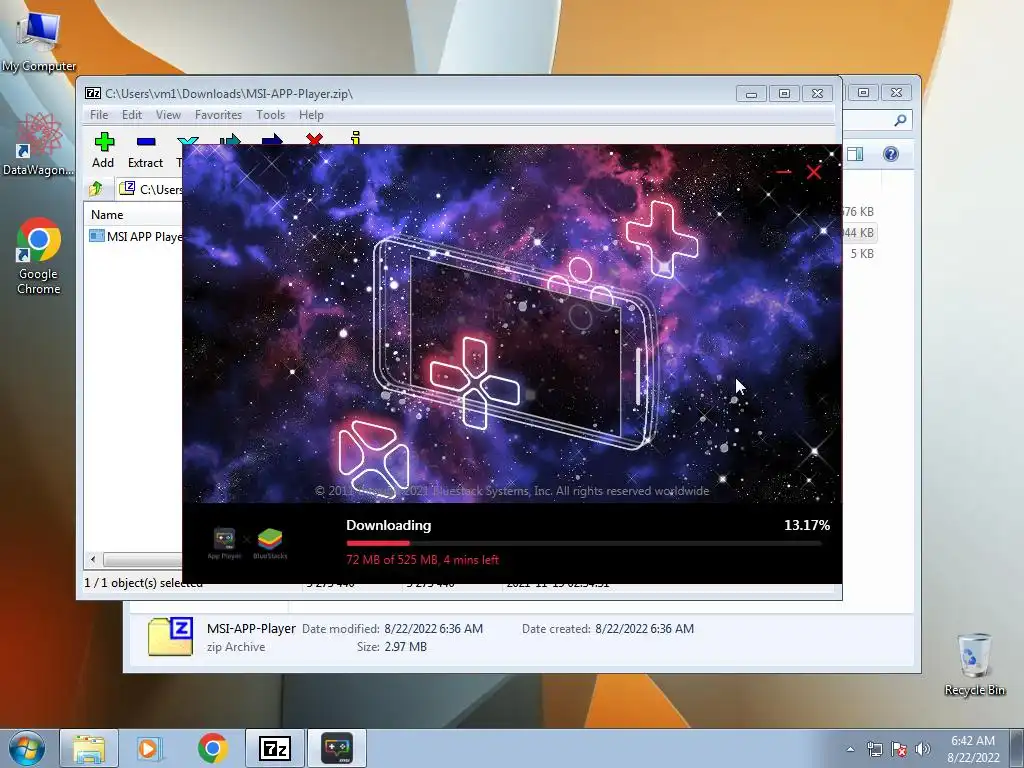The image size is (1024, 768).
Task: Open Chrome from the taskbar
Action: point(213,748)
